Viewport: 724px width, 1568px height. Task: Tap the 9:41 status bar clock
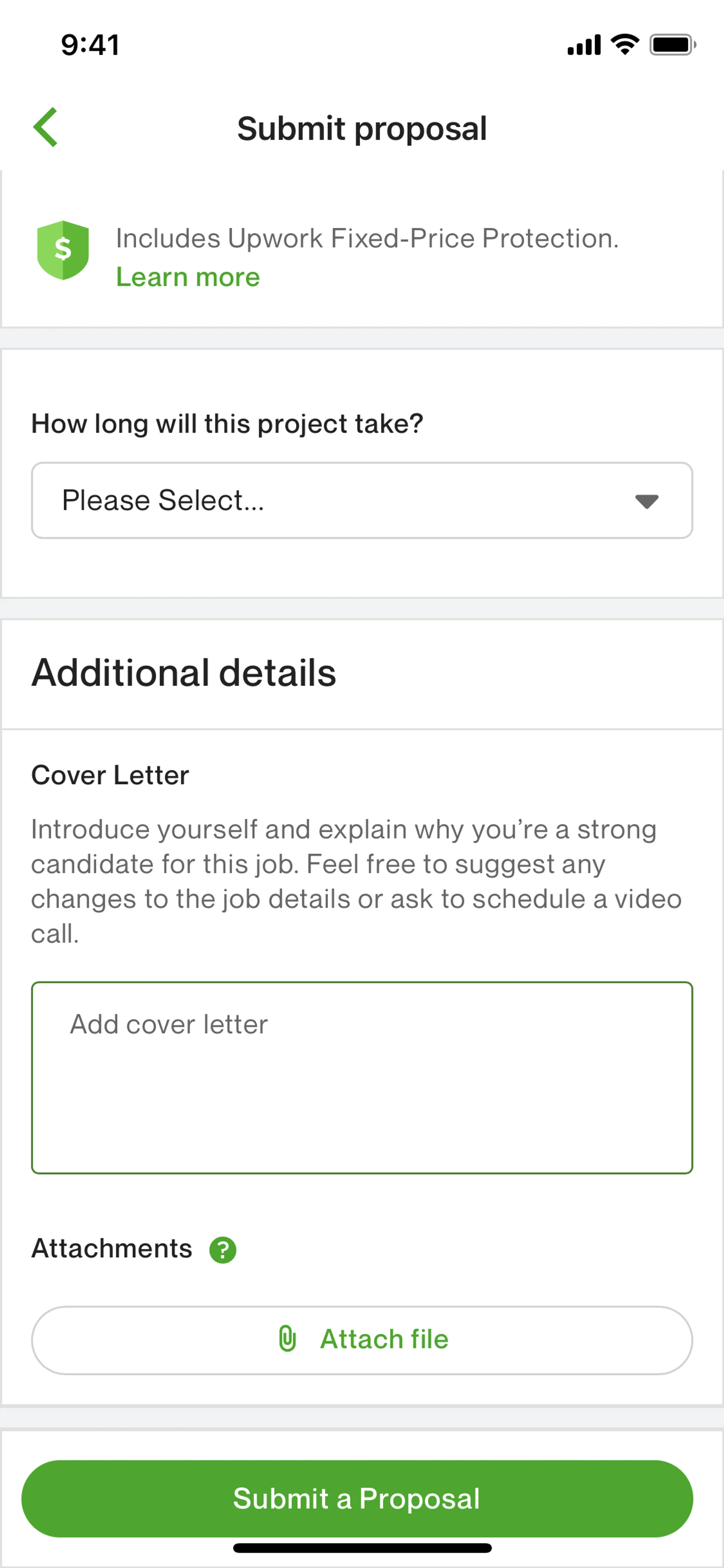pos(90,45)
